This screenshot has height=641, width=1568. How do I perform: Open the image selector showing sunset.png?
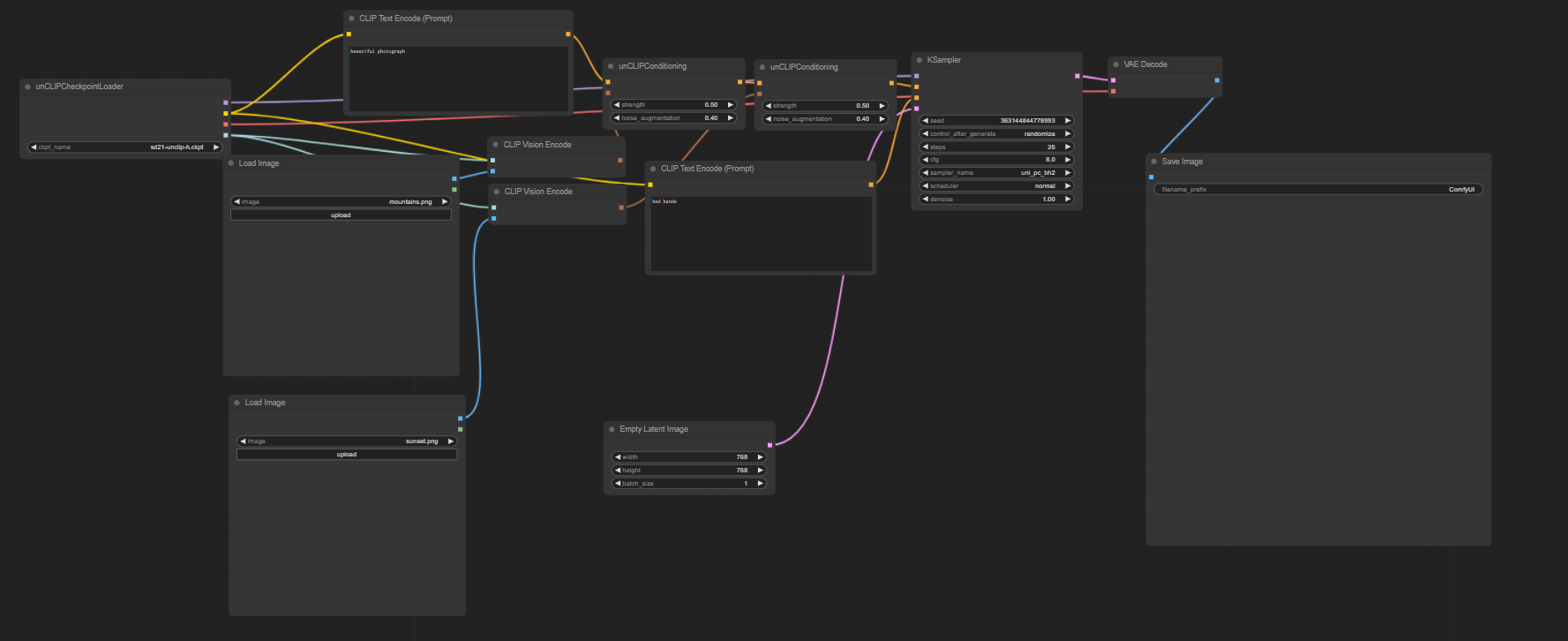(x=347, y=441)
